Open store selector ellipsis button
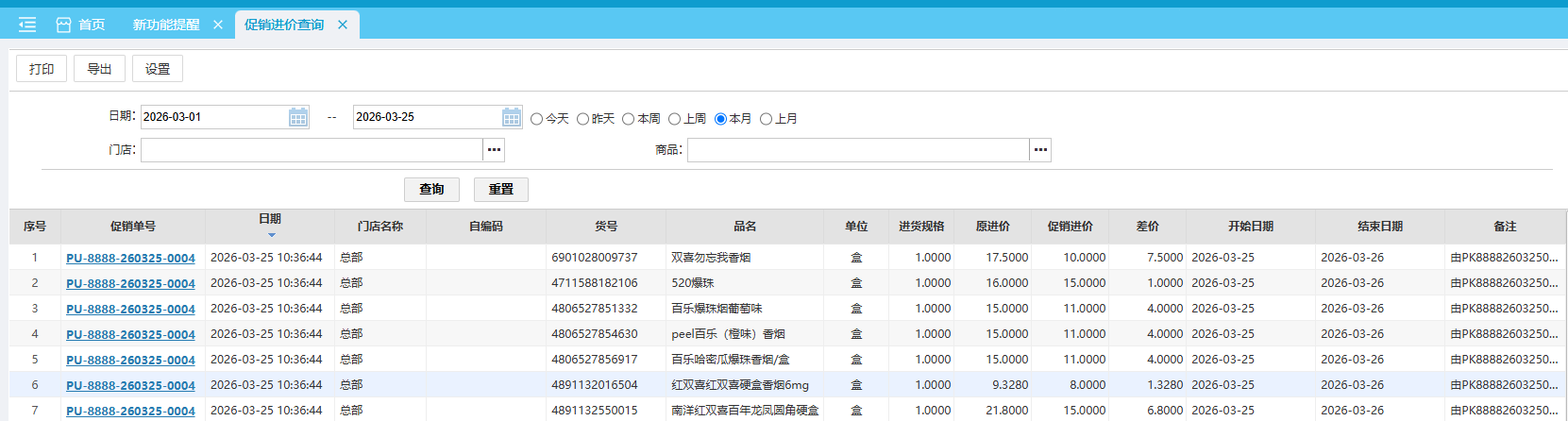The height and width of the screenshot is (421, 1568). [494, 150]
